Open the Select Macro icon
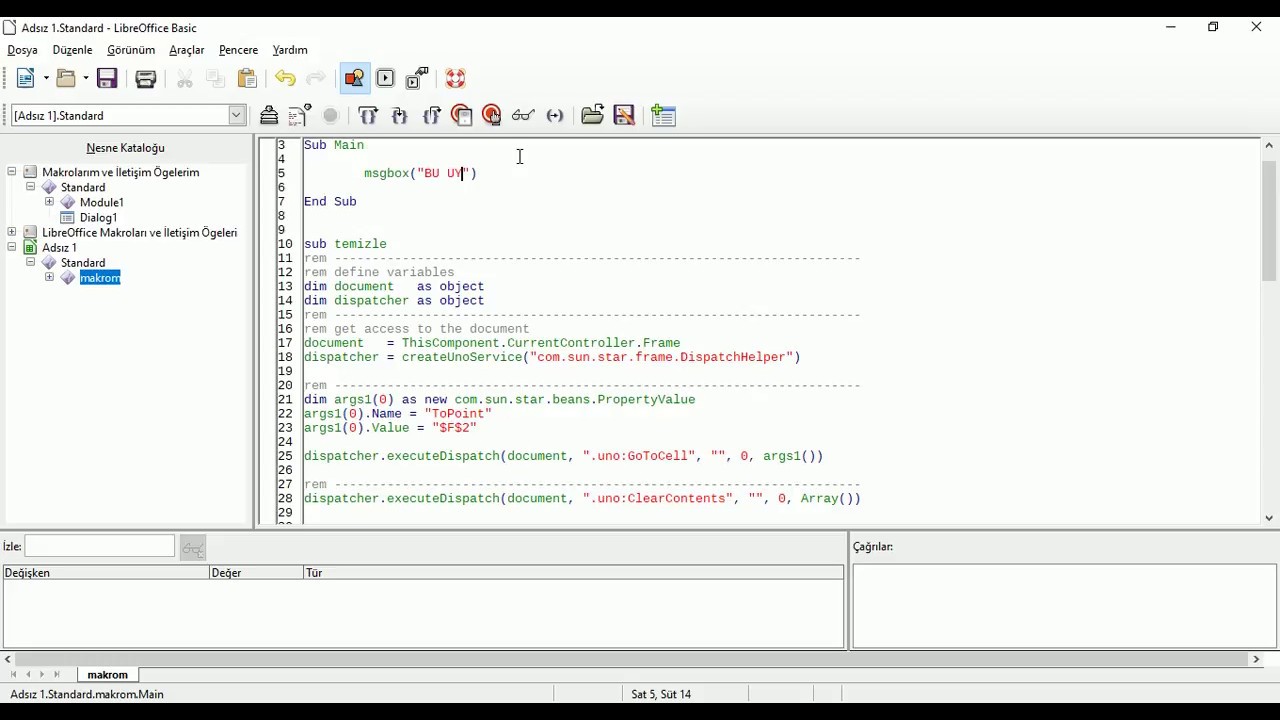The width and height of the screenshot is (1280, 720). (x=385, y=78)
